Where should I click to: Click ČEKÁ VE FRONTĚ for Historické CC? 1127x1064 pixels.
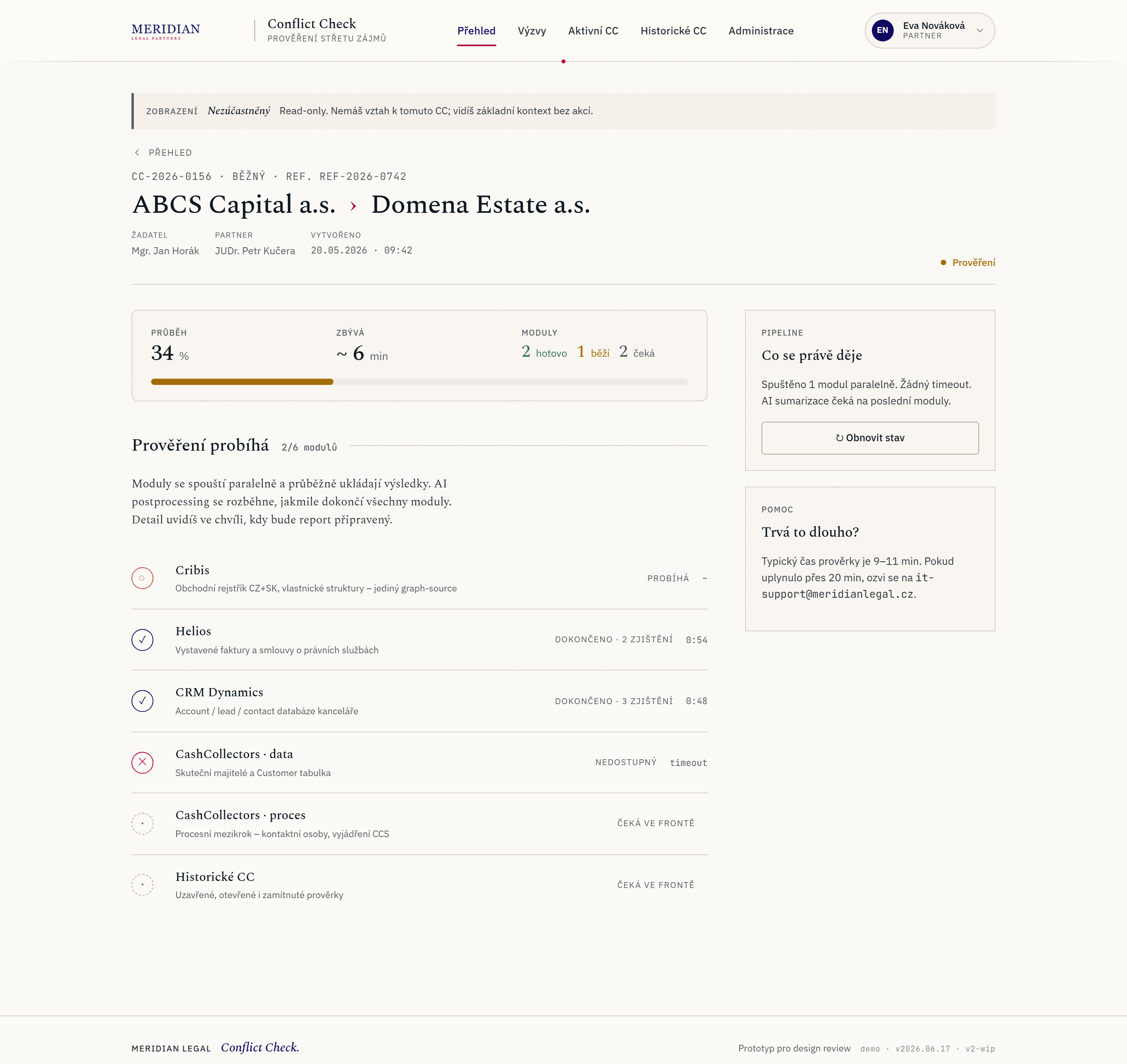[x=655, y=885]
